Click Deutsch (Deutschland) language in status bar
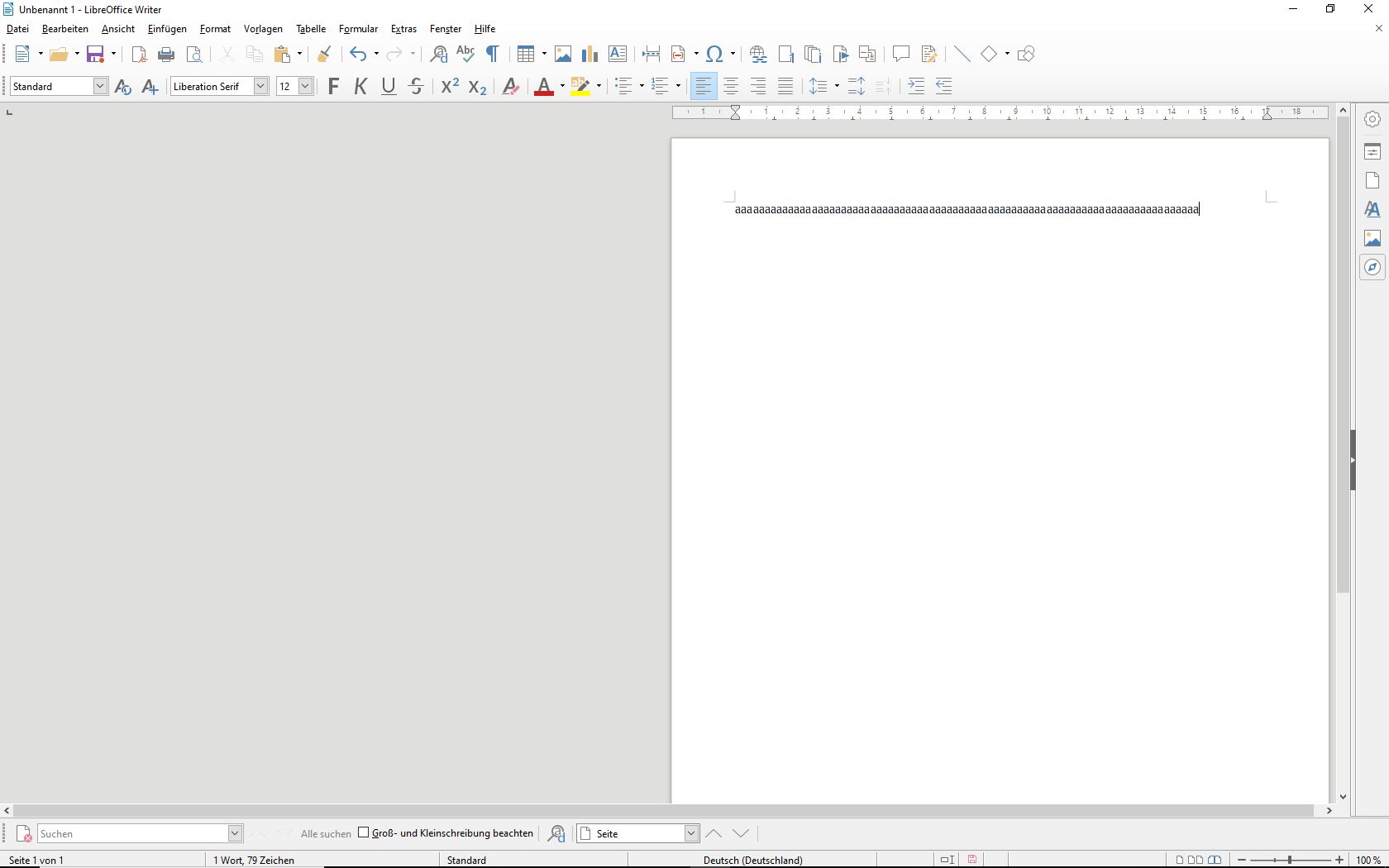This screenshot has width=1389, height=868. click(x=753, y=861)
